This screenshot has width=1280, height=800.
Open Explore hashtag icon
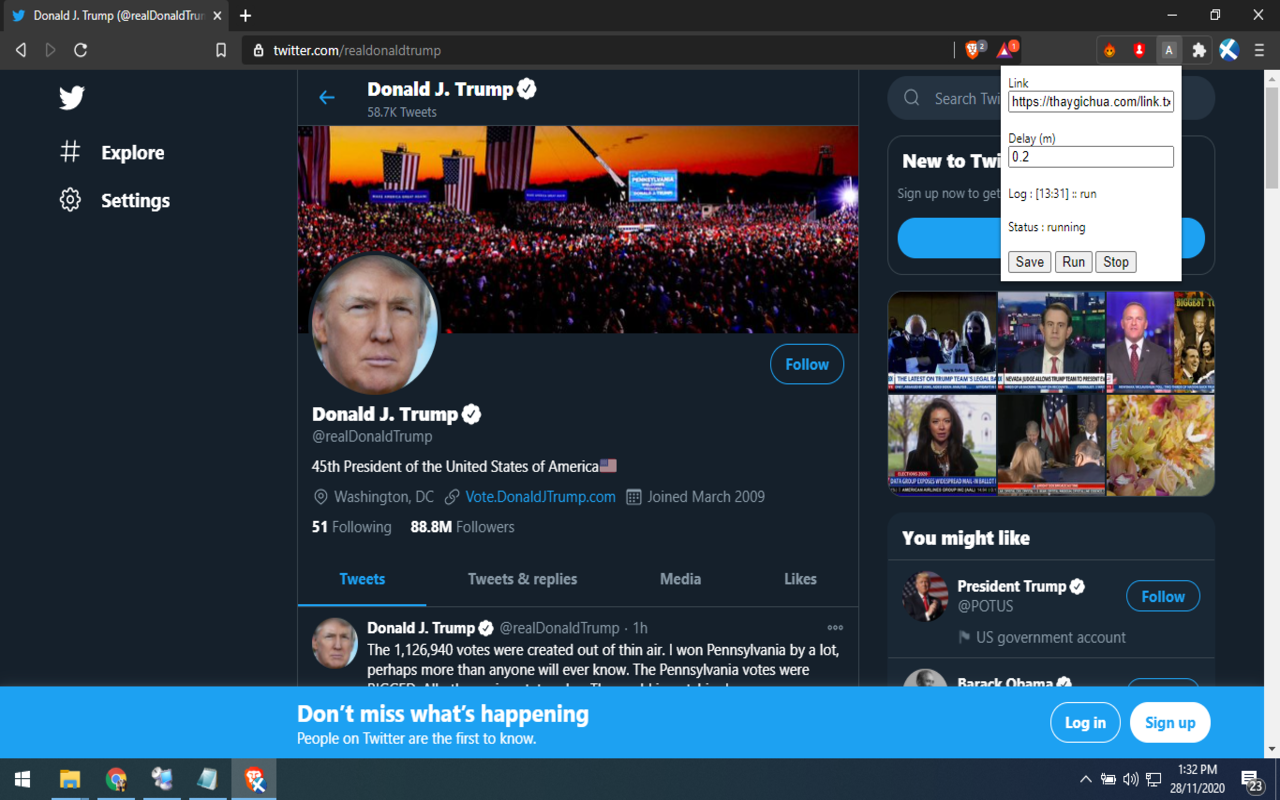tap(70, 152)
